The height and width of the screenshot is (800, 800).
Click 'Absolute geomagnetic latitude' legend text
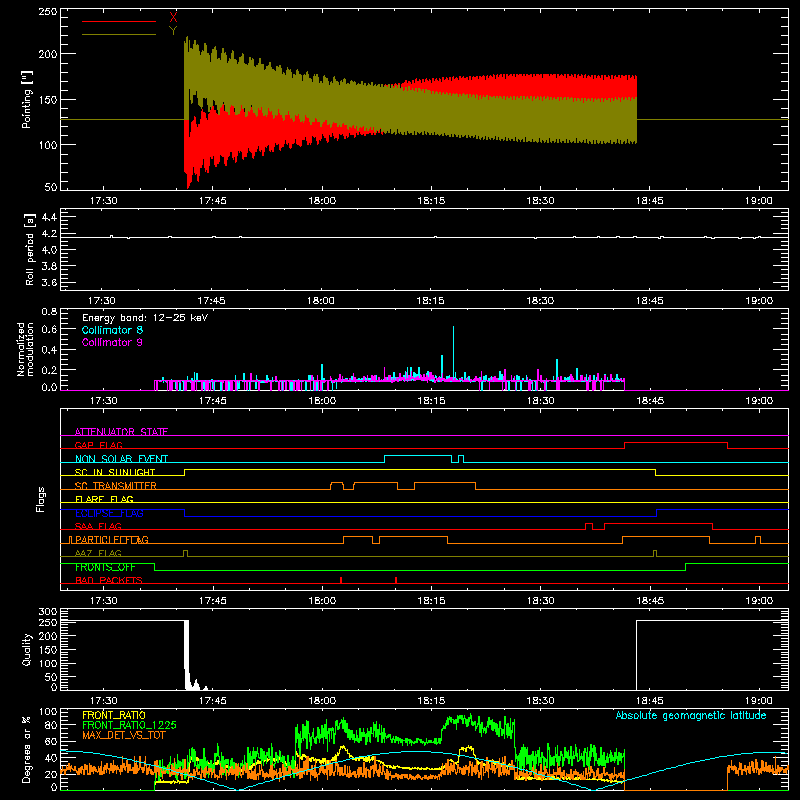point(691,715)
